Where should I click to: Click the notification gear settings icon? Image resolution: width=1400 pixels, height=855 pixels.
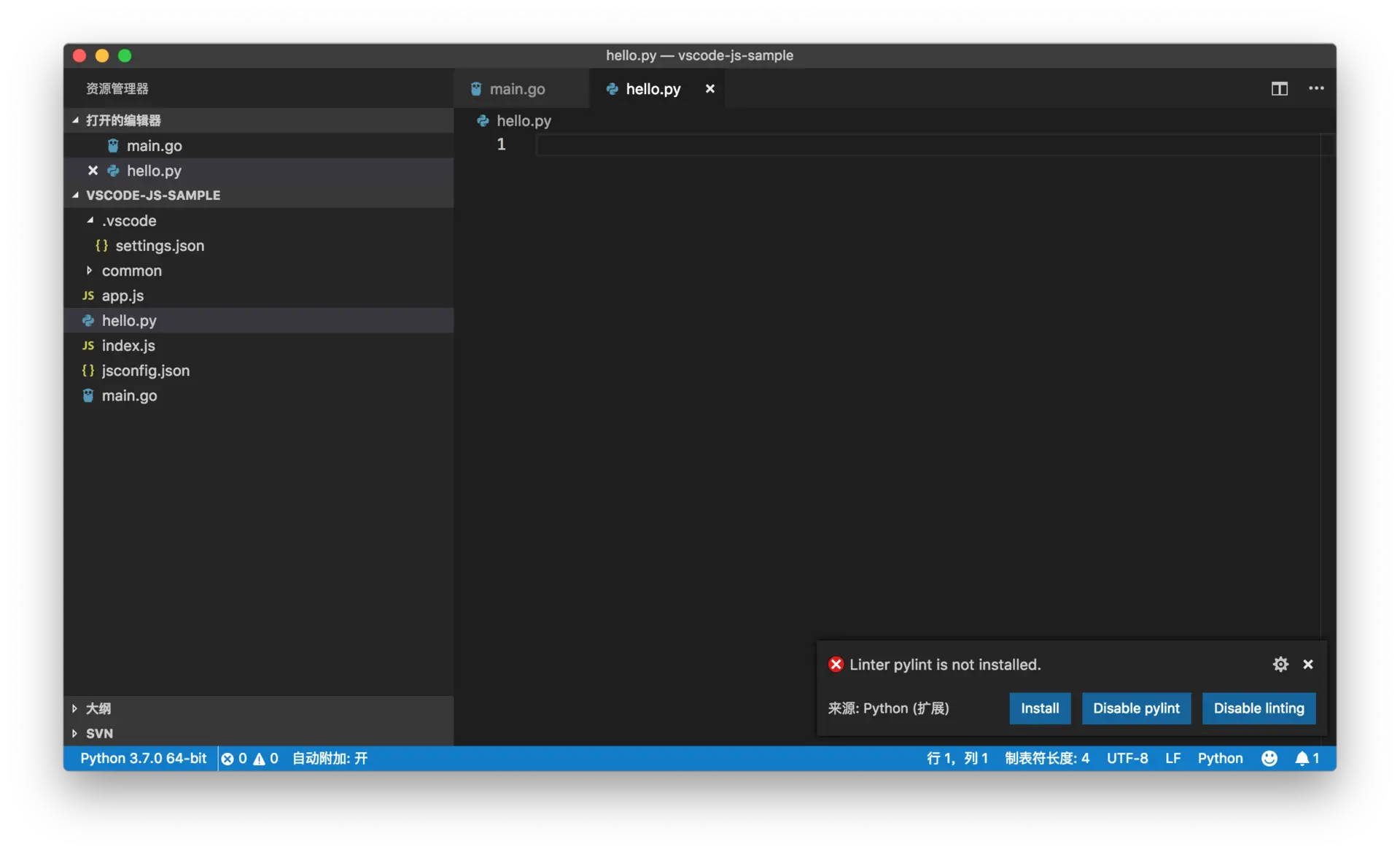click(1280, 664)
